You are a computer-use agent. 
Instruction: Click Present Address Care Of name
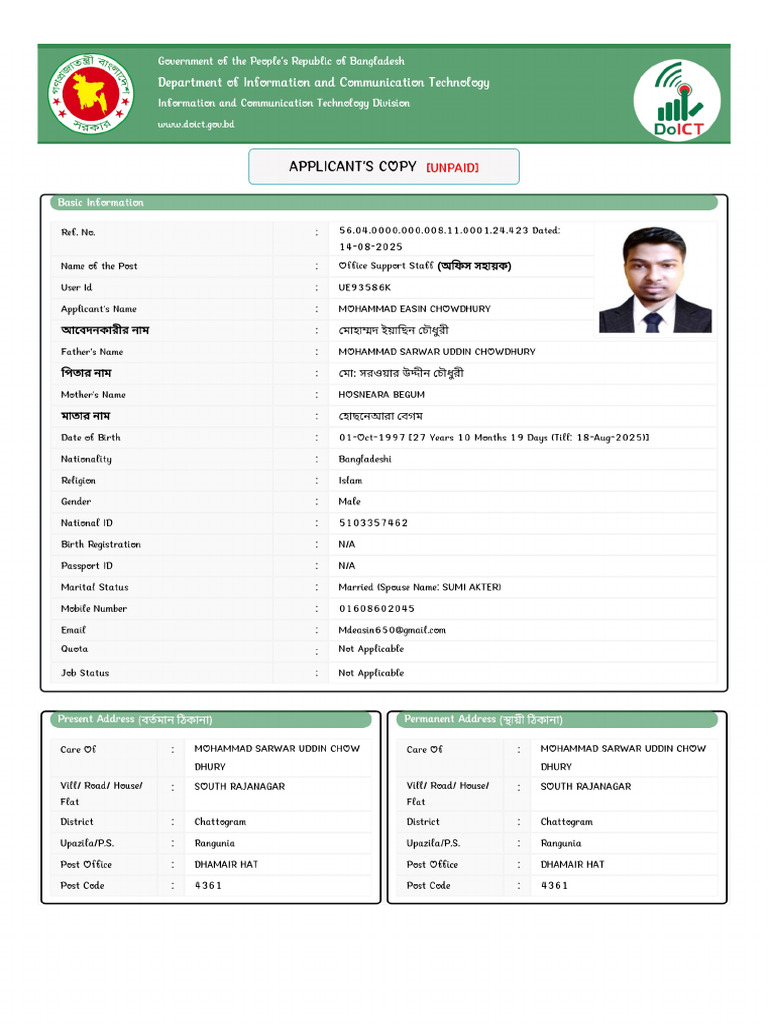click(x=277, y=758)
